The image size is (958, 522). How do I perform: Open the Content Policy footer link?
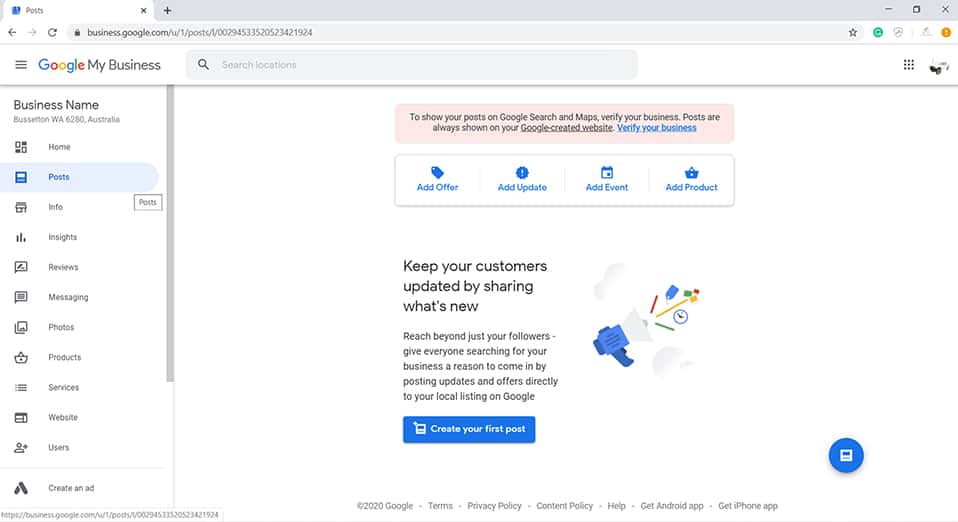point(565,506)
